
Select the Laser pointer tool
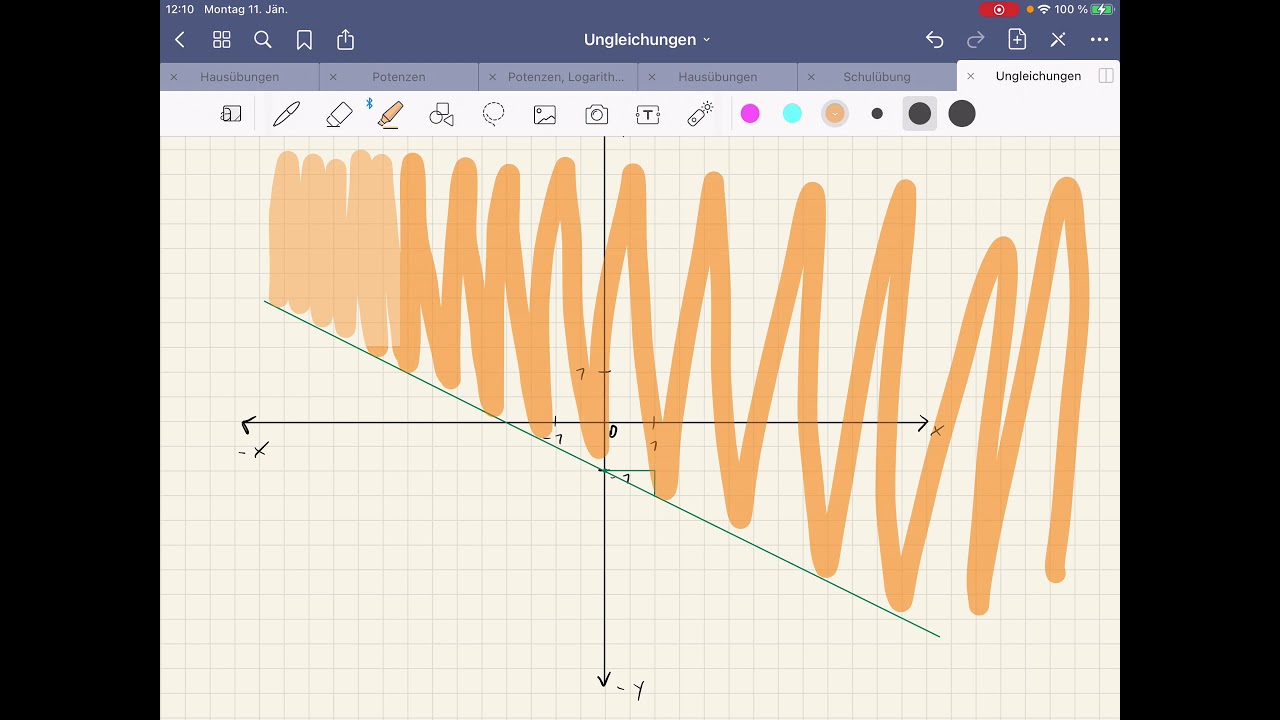pyautogui.click(x=700, y=114)
